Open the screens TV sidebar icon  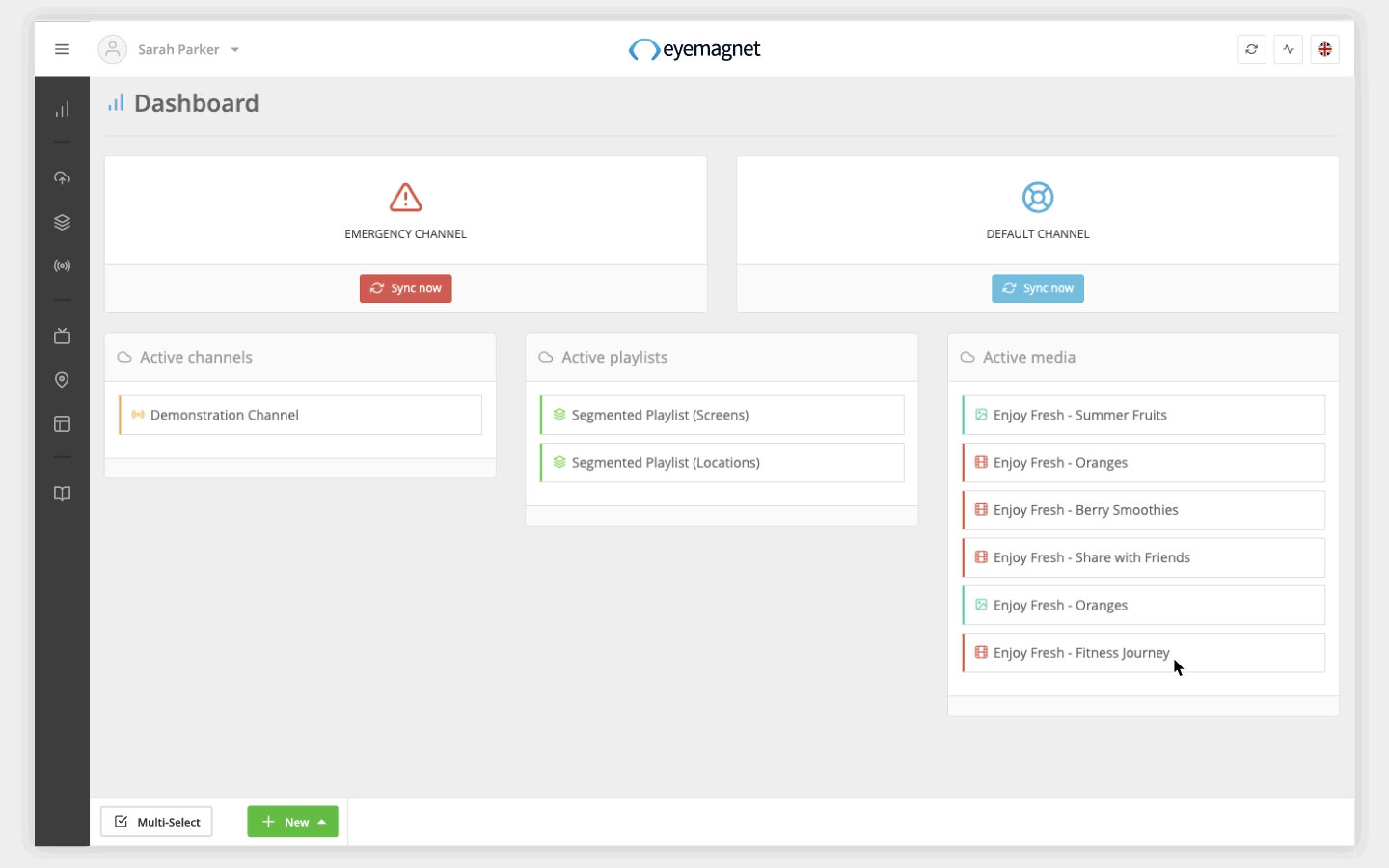tap(62, 336)
